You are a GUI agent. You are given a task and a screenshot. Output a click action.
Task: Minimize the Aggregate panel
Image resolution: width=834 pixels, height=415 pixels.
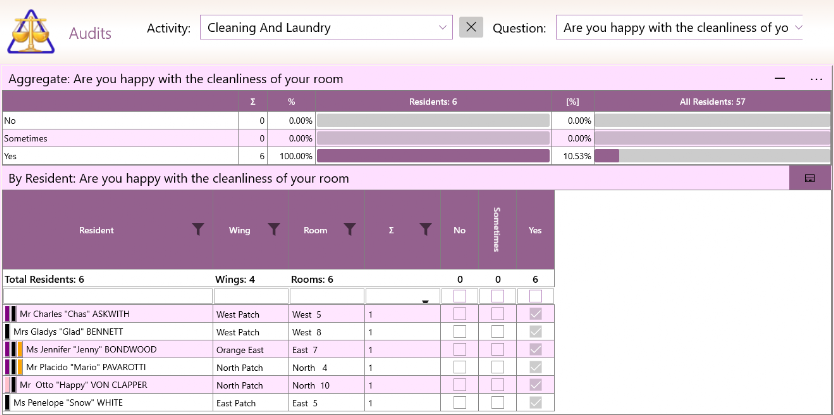[780, 79]
